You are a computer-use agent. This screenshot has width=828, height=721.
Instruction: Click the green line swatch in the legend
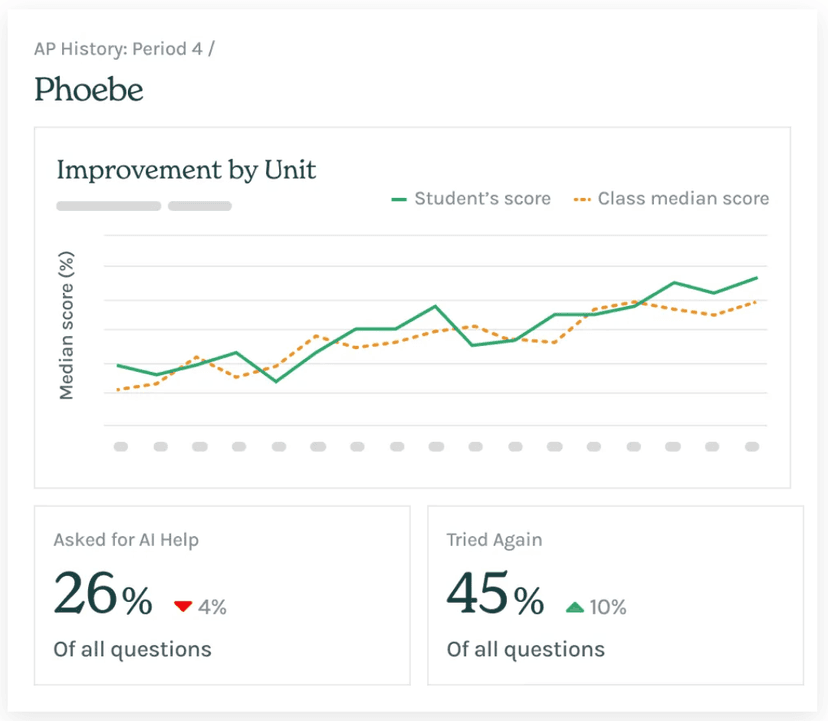[398, 199]
